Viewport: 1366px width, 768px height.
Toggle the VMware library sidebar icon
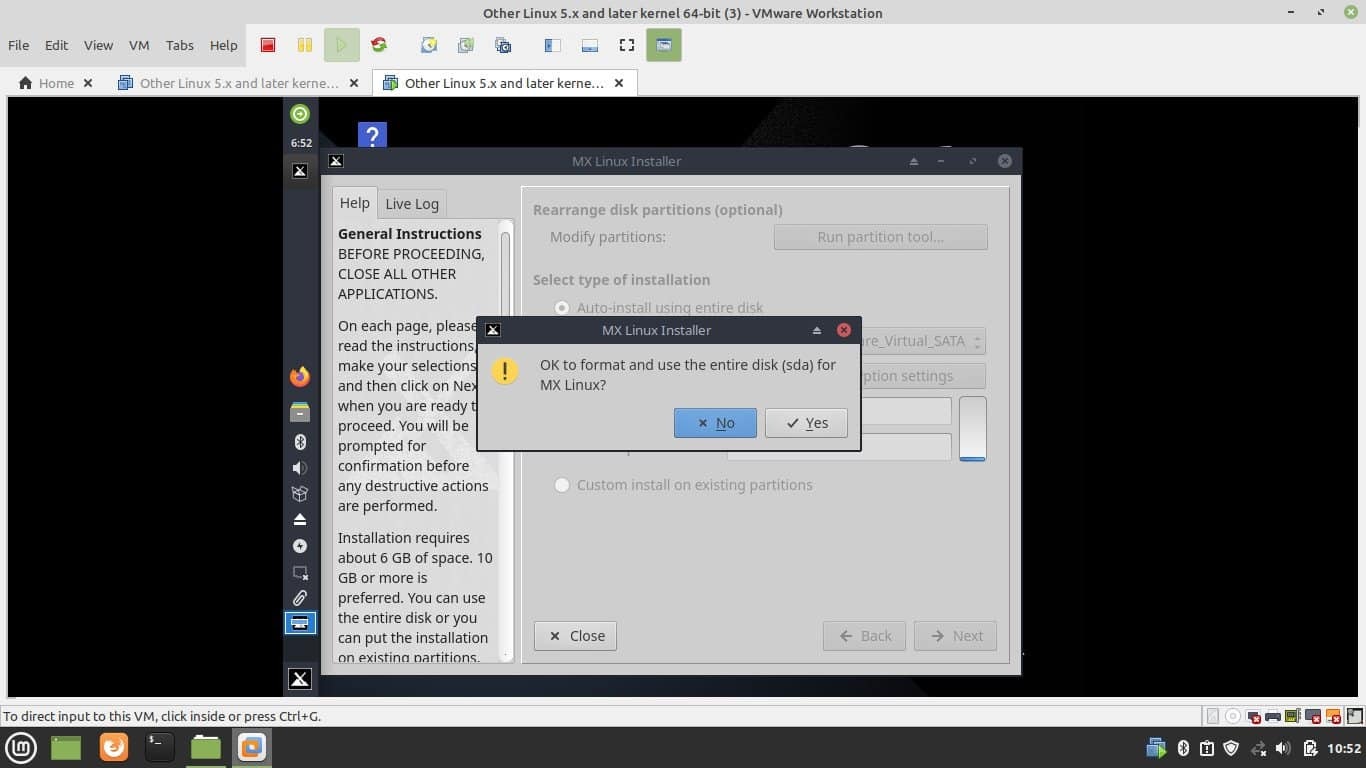pyautogui.click(x=552, y=45)
